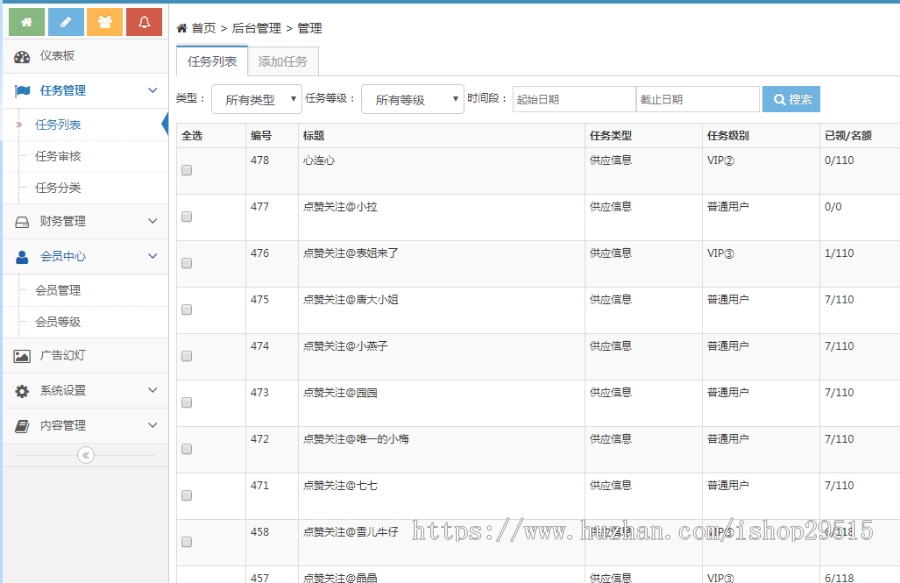The height and width of the screenshot is (583, 900).
Task: Click 后台管理 breadcrumb link
Action: 258,29
